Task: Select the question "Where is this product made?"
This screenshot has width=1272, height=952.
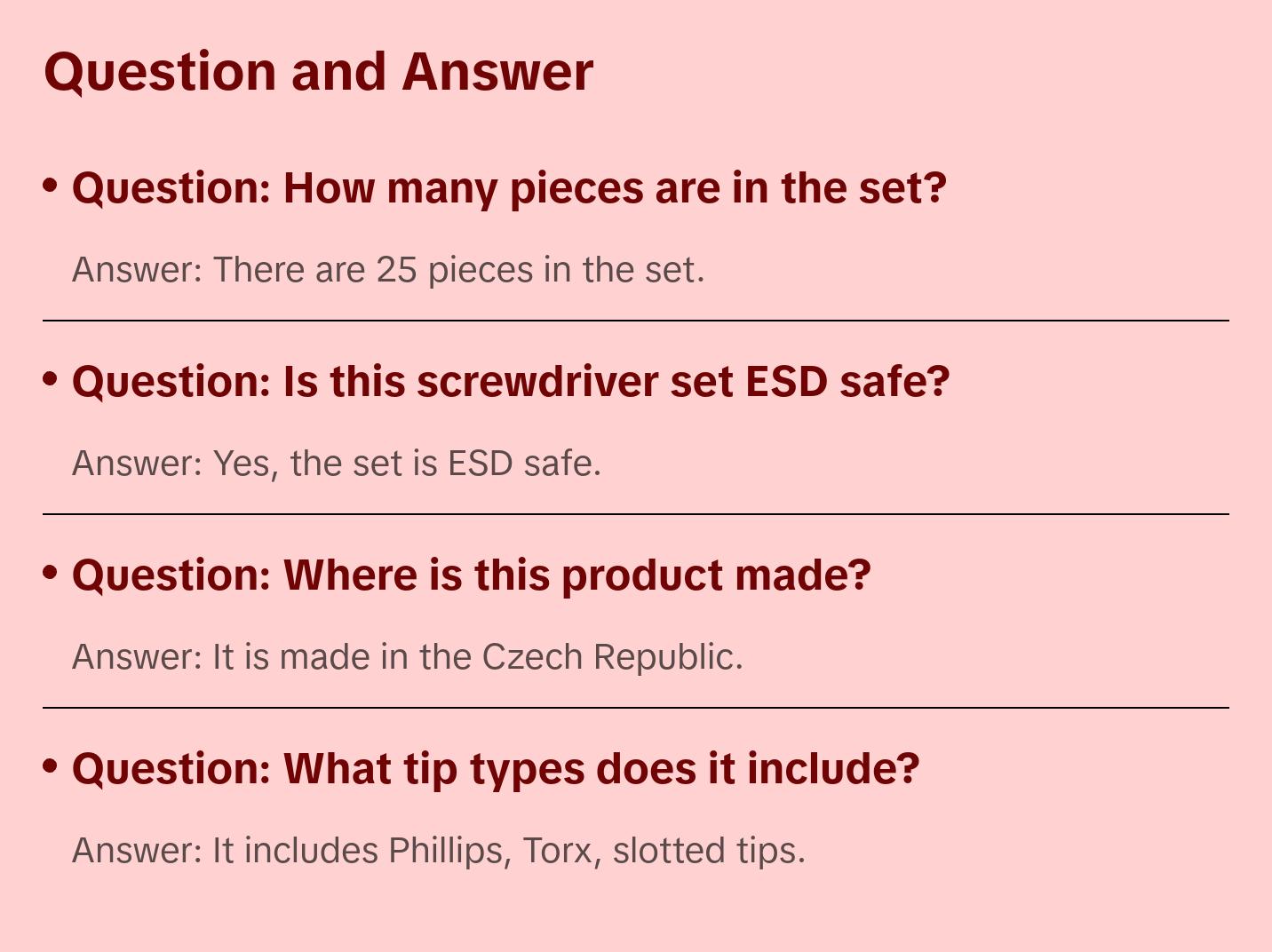Action: coord(471,575)
